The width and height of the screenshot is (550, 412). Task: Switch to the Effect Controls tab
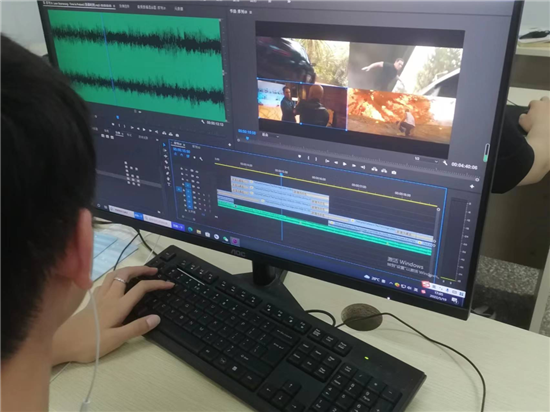pyautogui.click(x=124, y=6)
